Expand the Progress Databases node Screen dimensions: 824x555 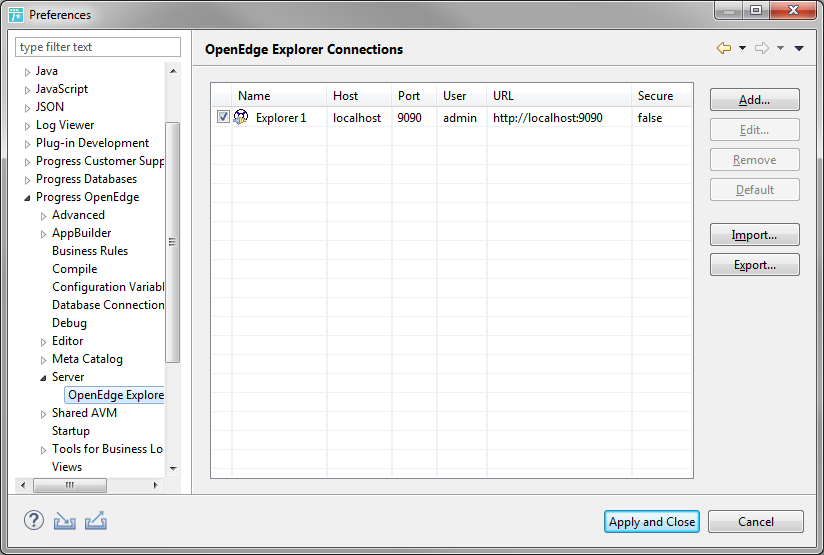[x=27, y=180]
